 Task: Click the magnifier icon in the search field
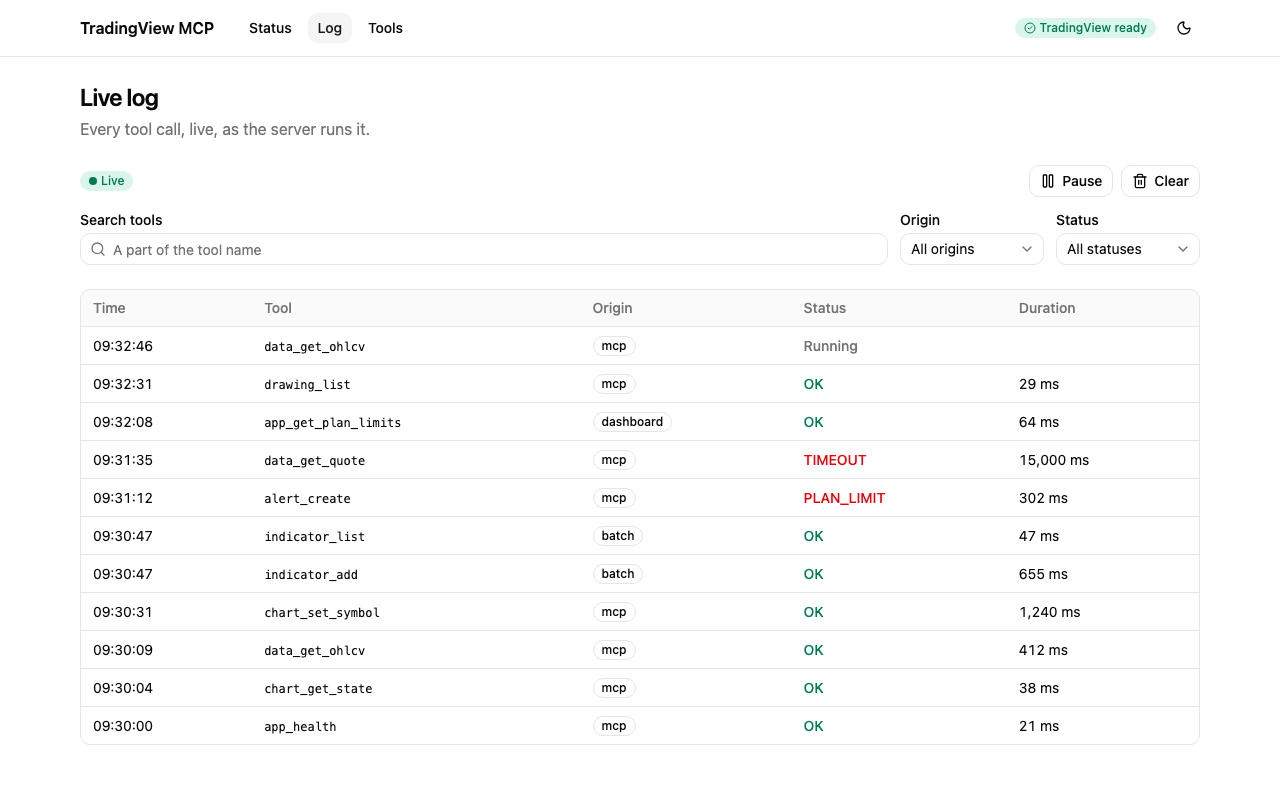click(98, 249)
